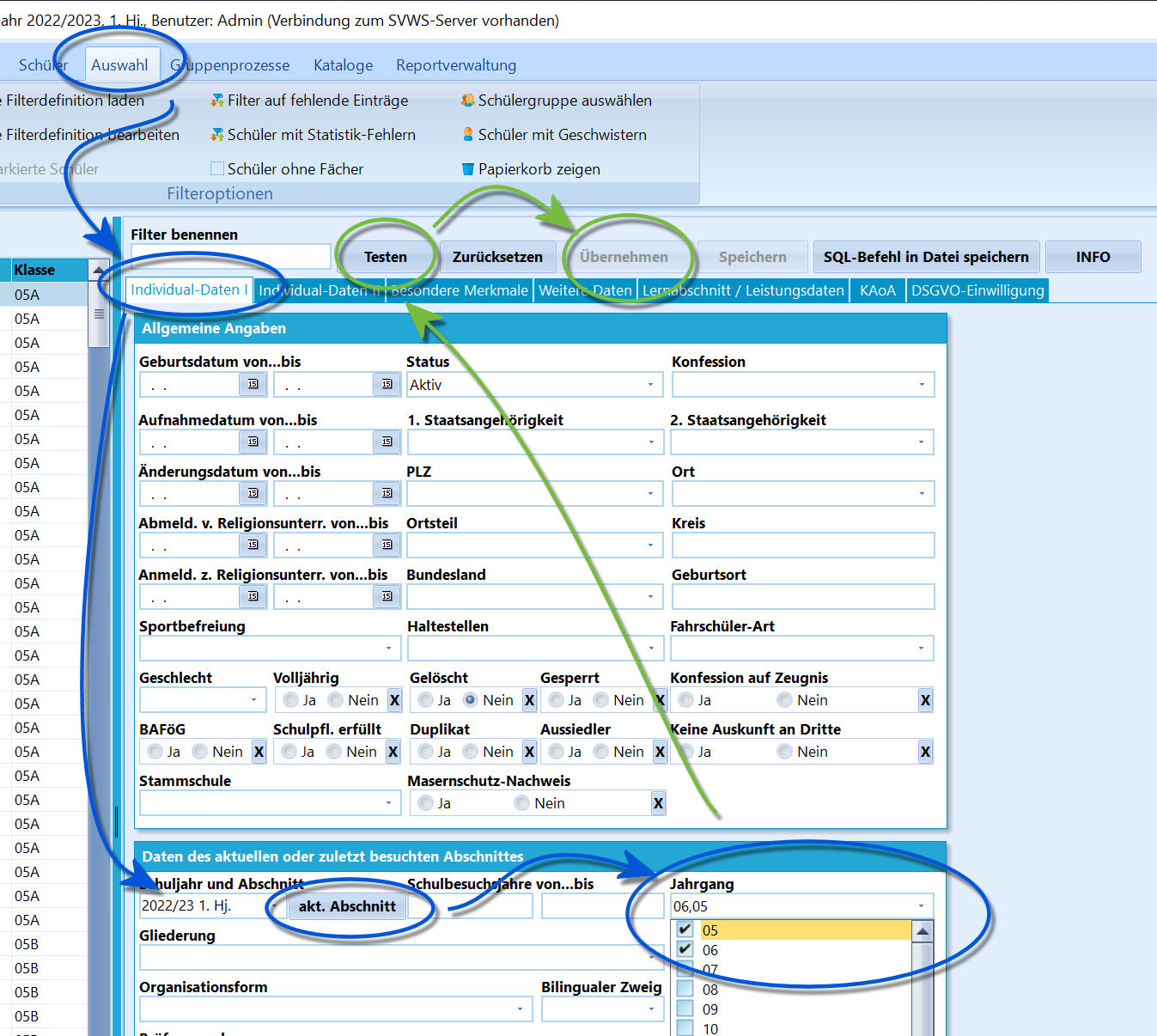
Task: Open the PLZ dropdown
Action: (650, 494)
